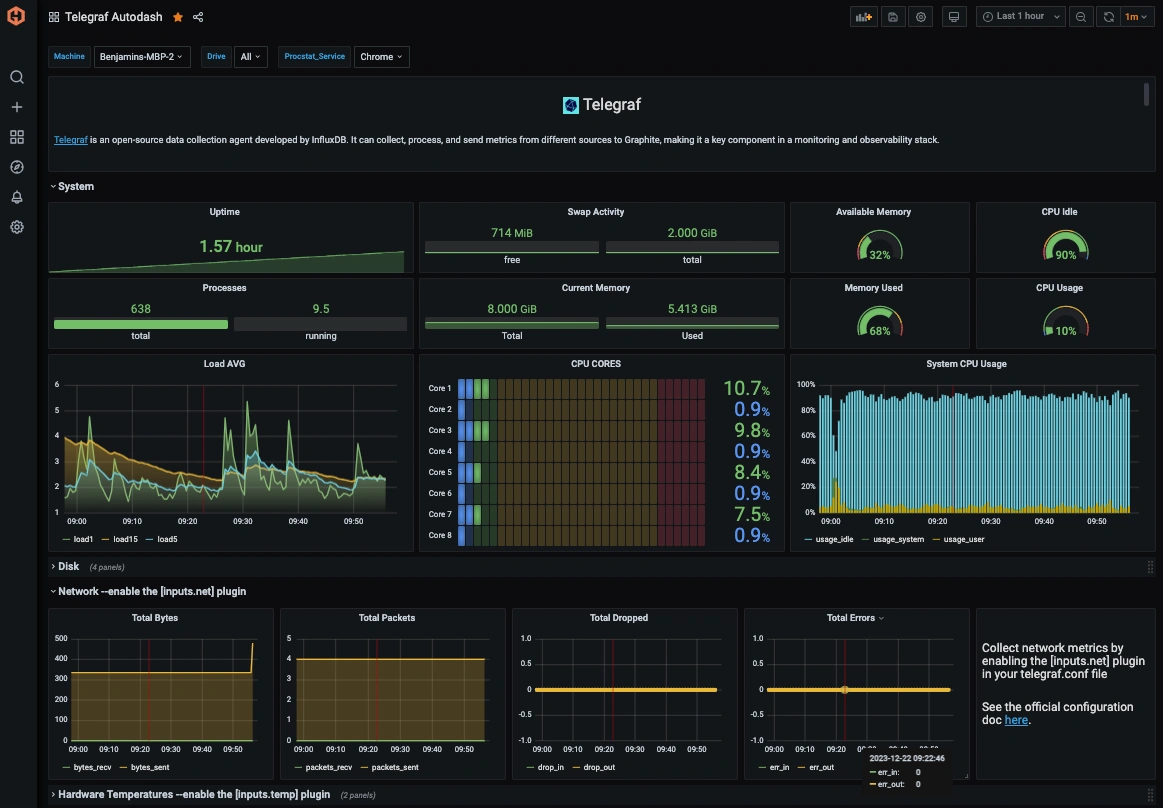
Task: Click the Create plus icon in the sidebar
Action: point(16,107)
